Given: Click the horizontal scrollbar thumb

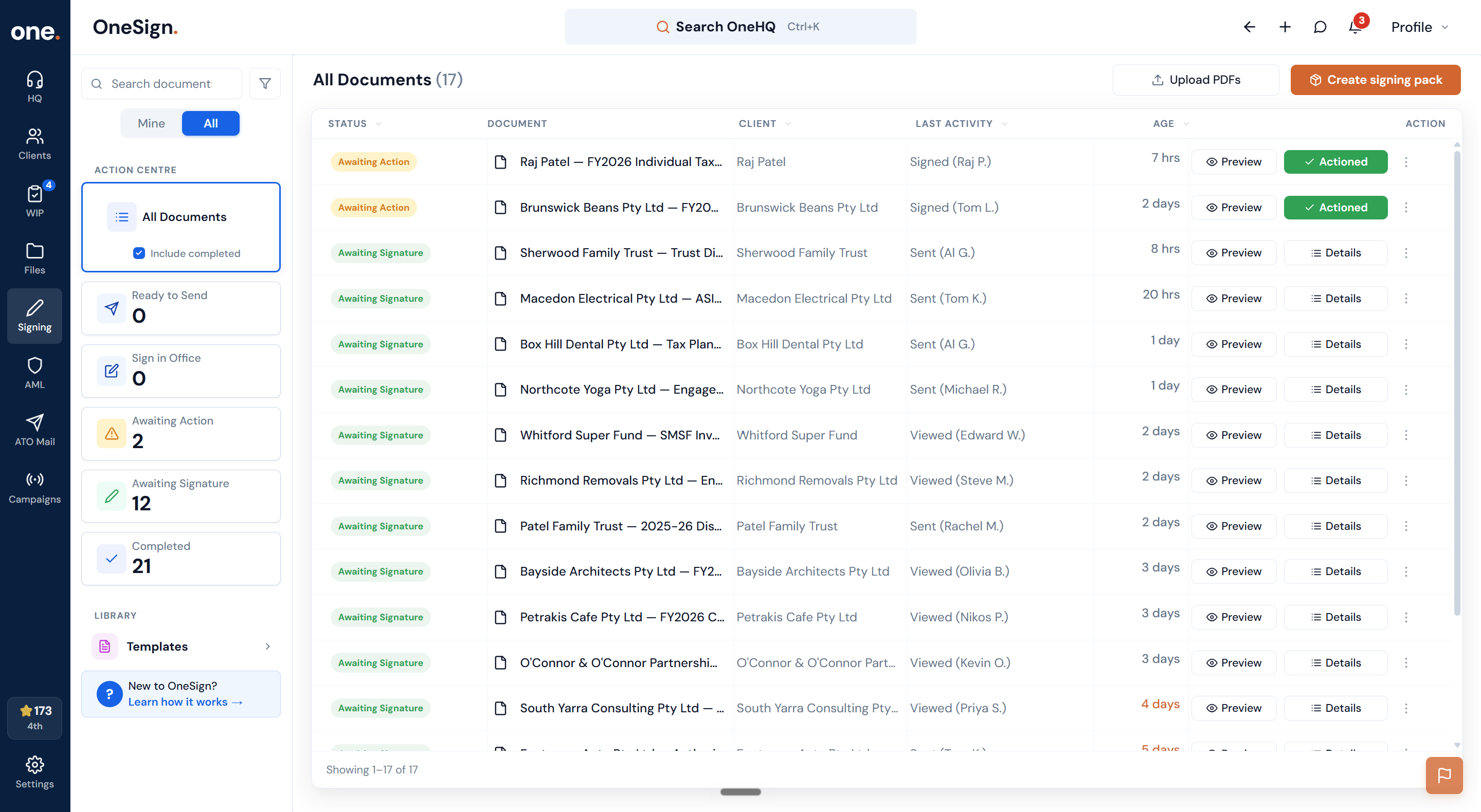Looking at the screenshot, I should click(740, 792).
